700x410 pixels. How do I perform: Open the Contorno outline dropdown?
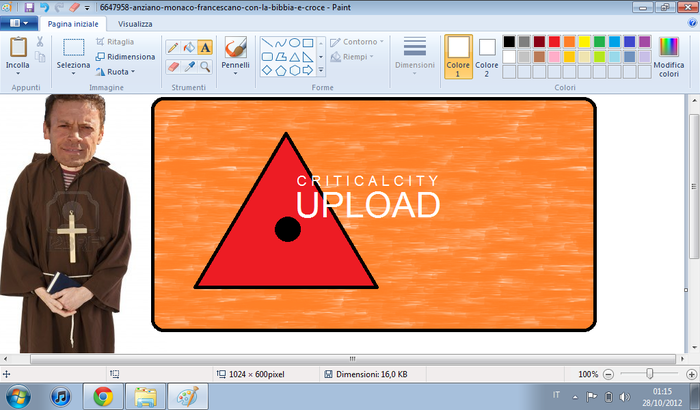point(357,42)
